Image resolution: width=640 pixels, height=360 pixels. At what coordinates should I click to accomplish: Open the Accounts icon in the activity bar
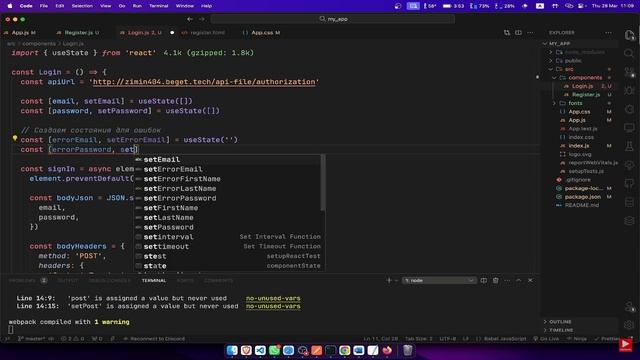[x=629, y=306]
